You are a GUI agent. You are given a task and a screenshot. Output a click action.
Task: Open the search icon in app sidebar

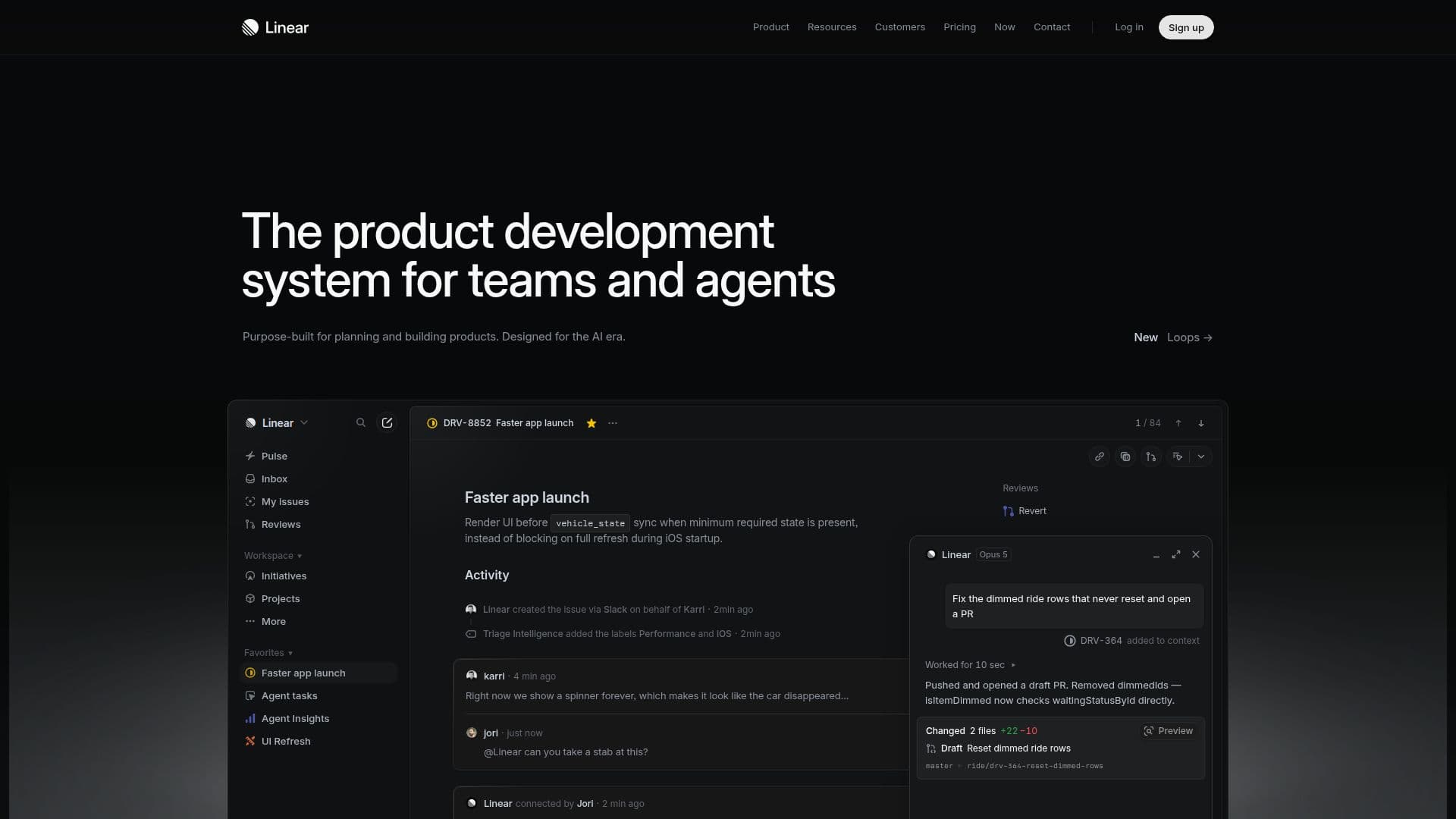coord(361,423)
